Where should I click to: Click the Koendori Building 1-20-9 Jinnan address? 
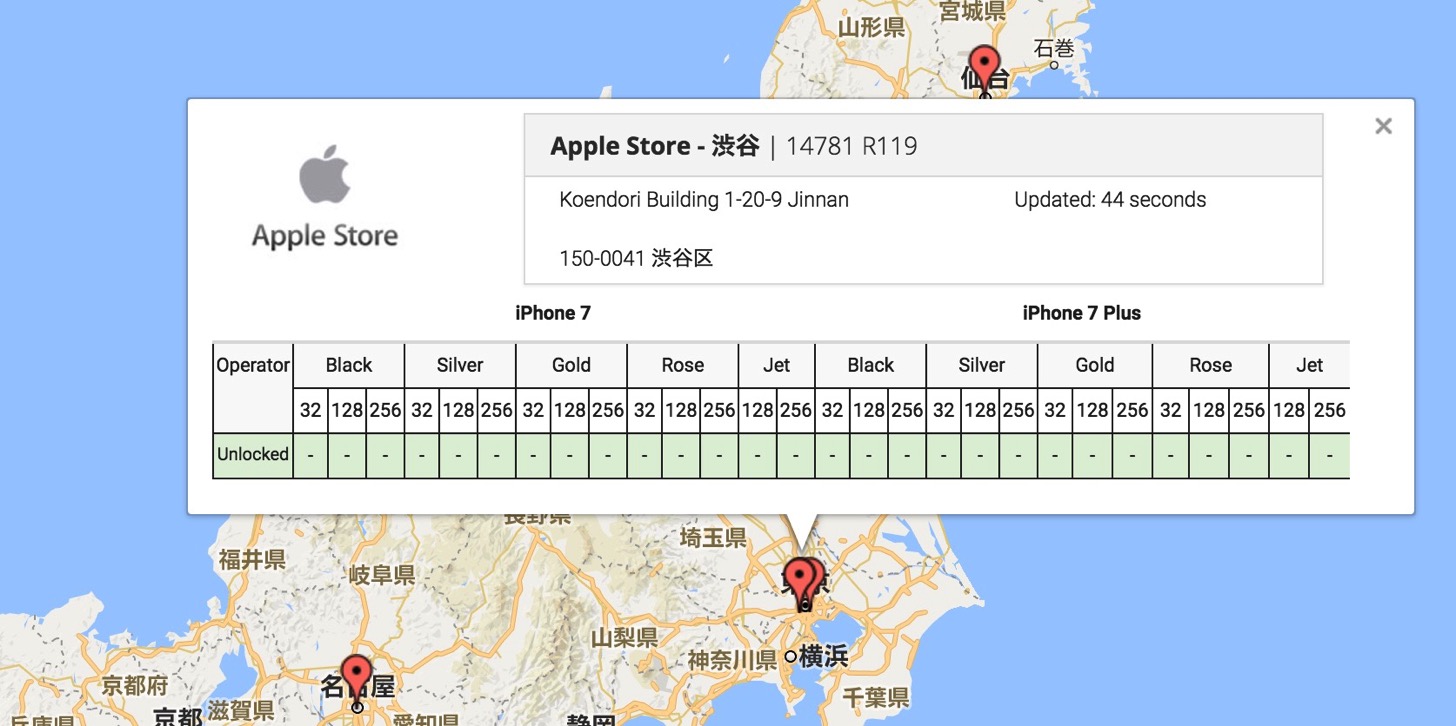coord(704,200)
